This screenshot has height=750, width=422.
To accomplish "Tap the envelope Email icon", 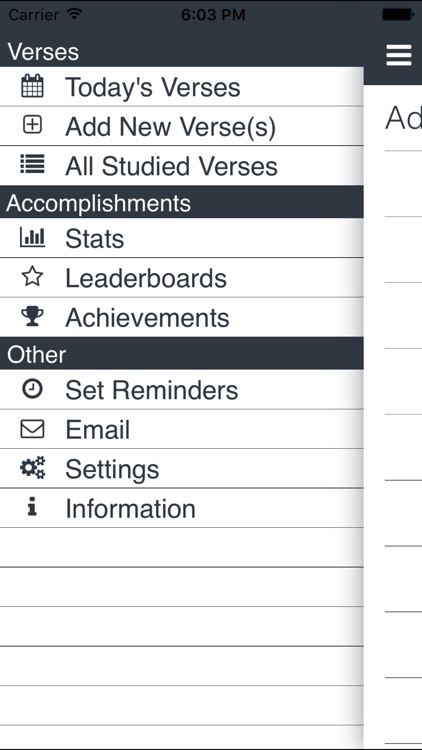I will (33, 429).
